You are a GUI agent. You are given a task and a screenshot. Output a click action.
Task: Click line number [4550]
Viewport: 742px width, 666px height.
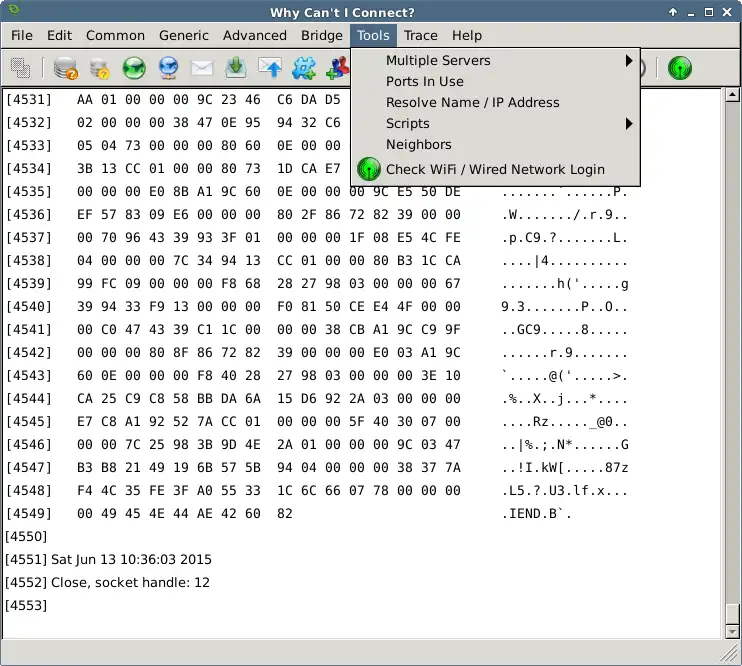click(26, 536)
